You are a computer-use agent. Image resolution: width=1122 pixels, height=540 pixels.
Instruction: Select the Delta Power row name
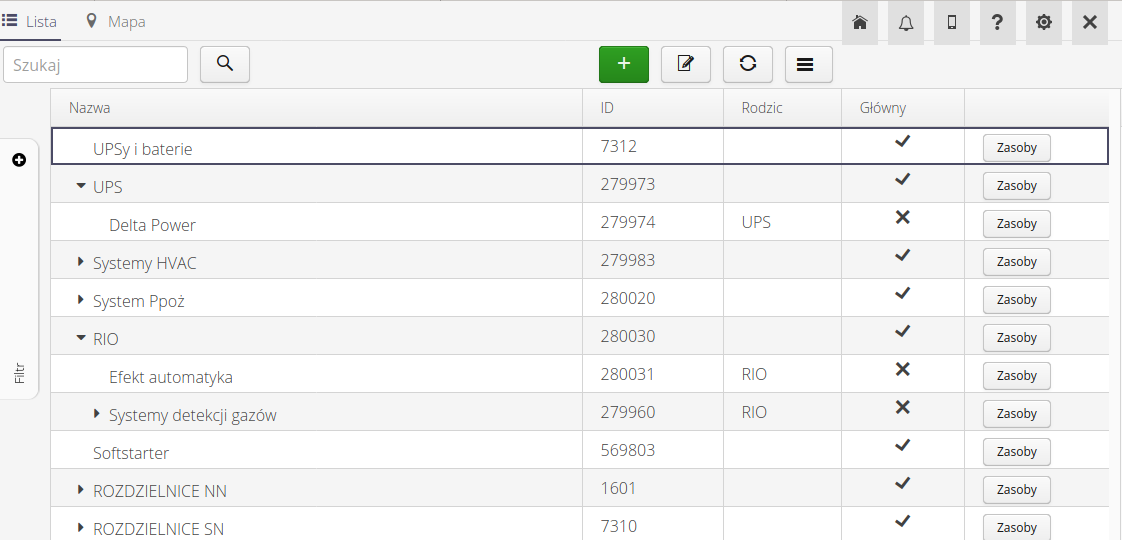tap(152, 225)
